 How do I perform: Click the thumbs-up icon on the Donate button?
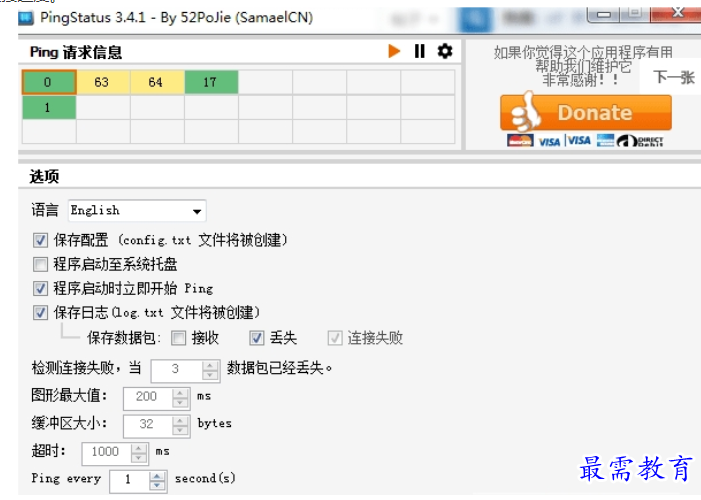526,111
